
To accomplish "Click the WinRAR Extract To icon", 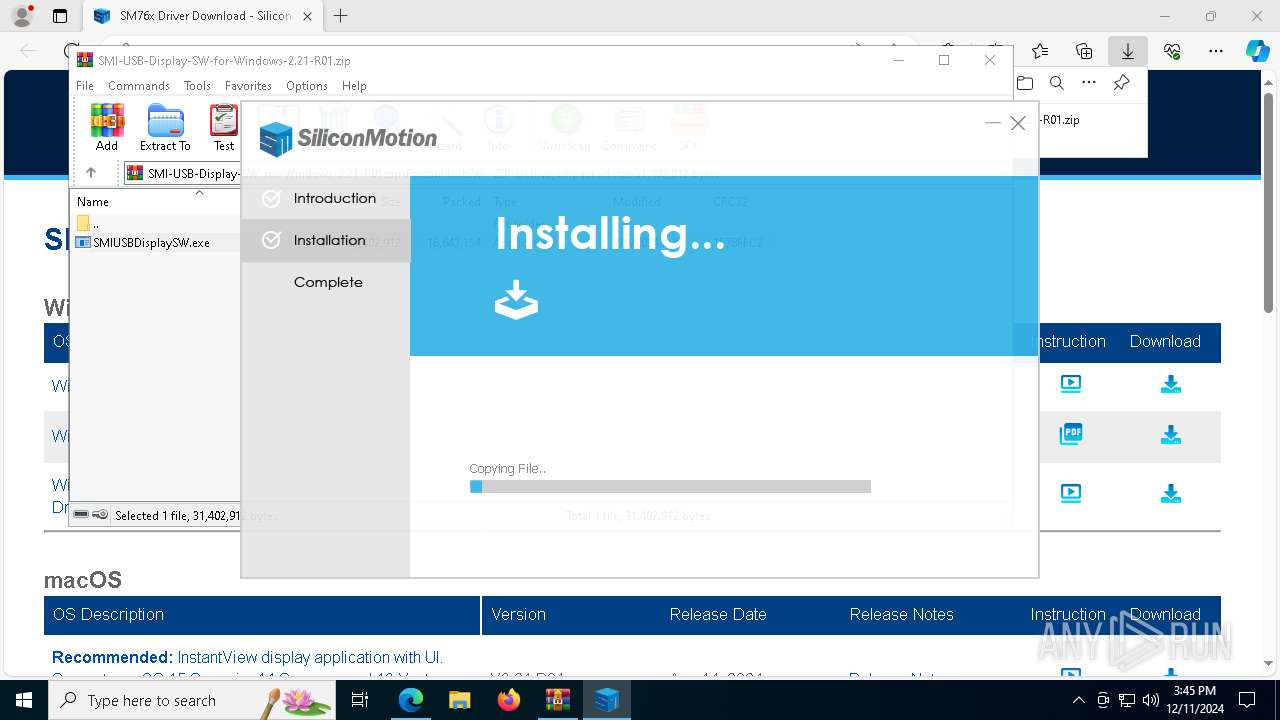I will pyautogui.click(x=165, y=127).
